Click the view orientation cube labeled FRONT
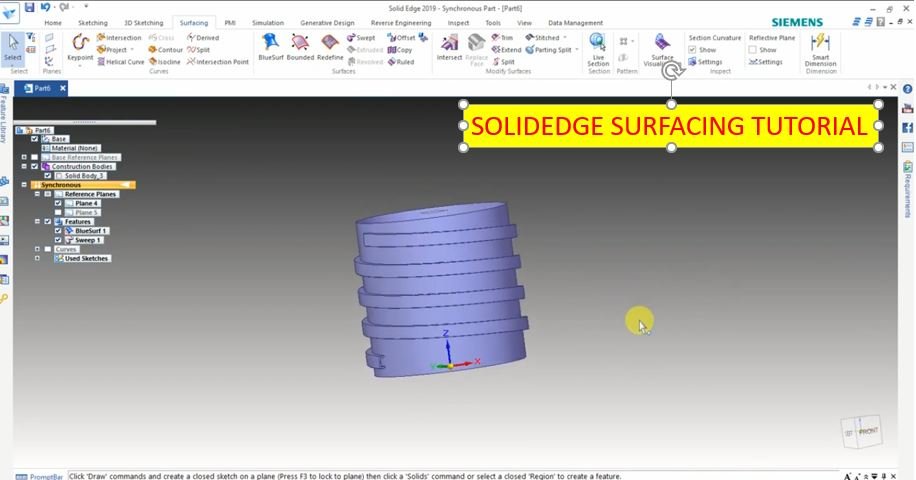This screenshot has height=480, width=916. tap(867, 431)
